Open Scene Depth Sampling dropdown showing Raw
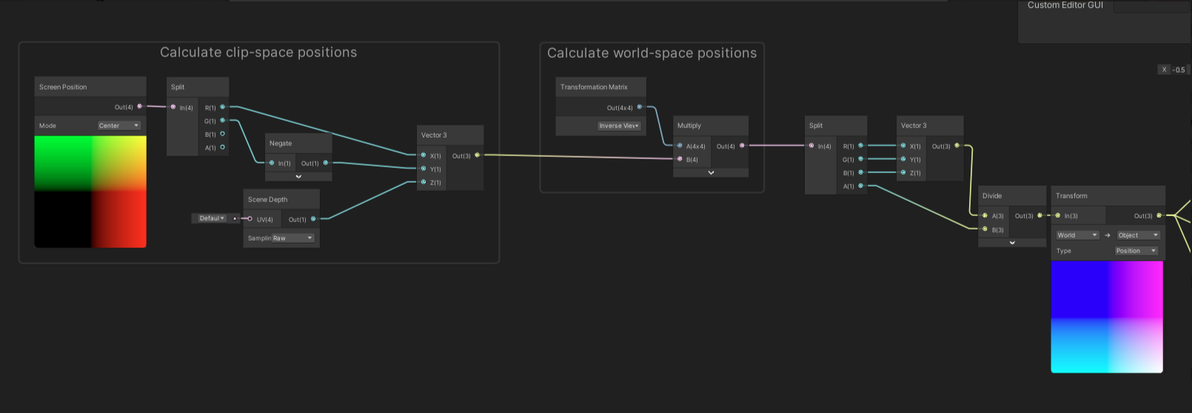The height and width of the screenshot is (413, 1192). click(x=293, y=238)
